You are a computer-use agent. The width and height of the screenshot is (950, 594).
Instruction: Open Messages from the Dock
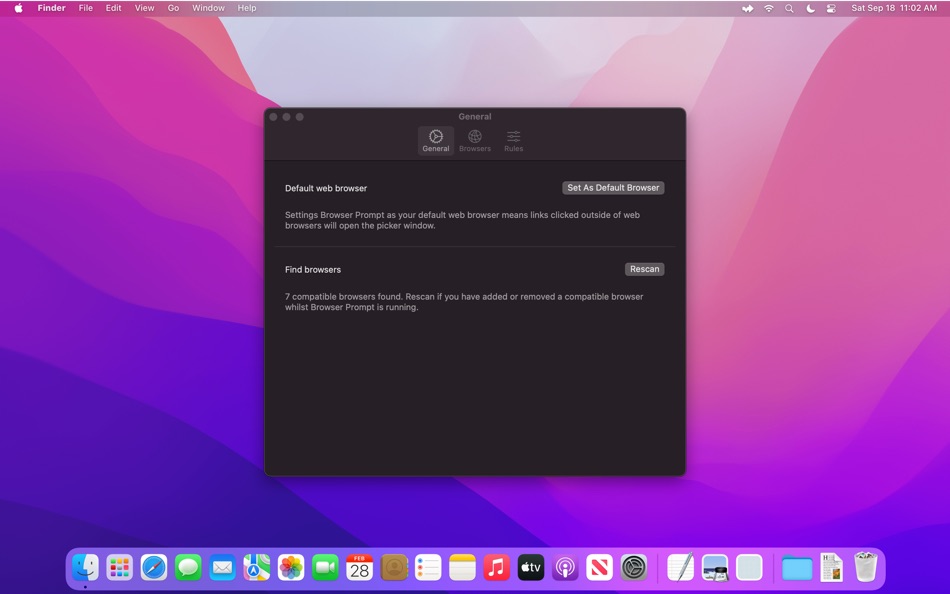188,568
